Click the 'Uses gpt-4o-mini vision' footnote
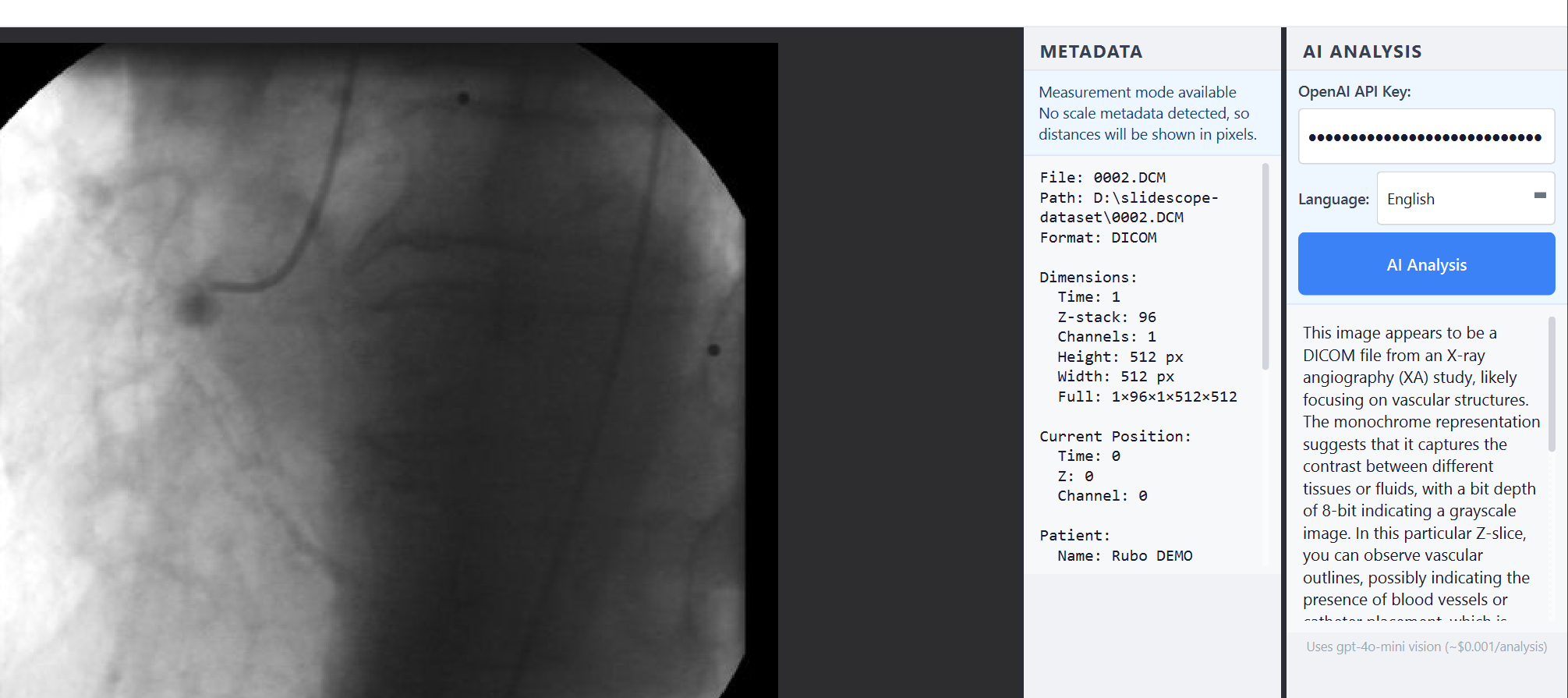 1427,647
